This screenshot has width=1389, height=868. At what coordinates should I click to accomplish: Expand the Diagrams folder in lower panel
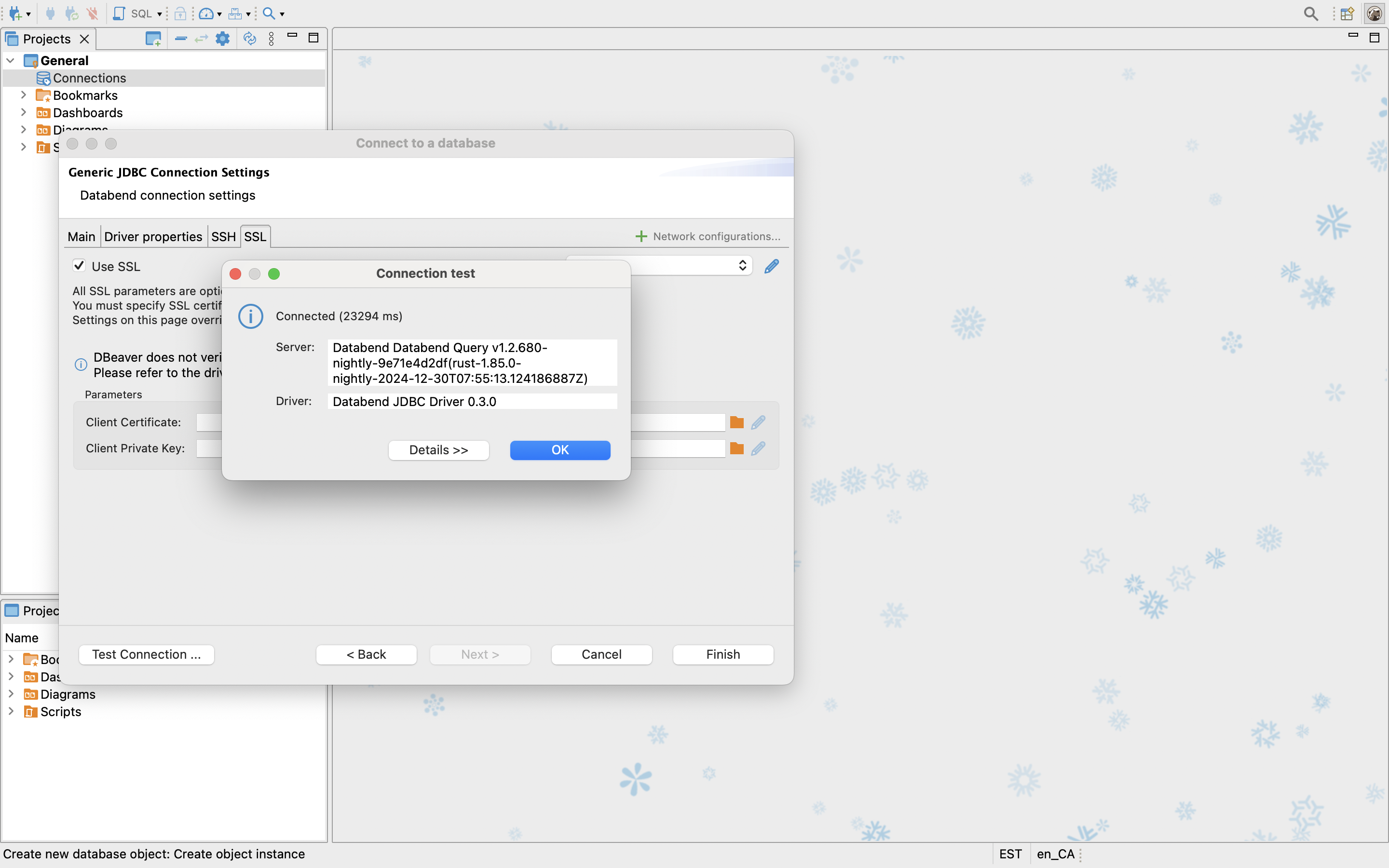tap(11, 693)
